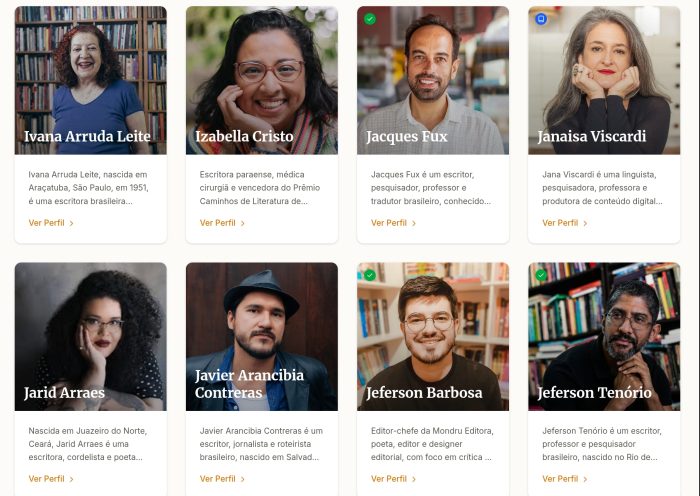This screenshot has height=496, width=700.
Task: Click green verified badge on Jacques Fux card
Action: [370, 19]
